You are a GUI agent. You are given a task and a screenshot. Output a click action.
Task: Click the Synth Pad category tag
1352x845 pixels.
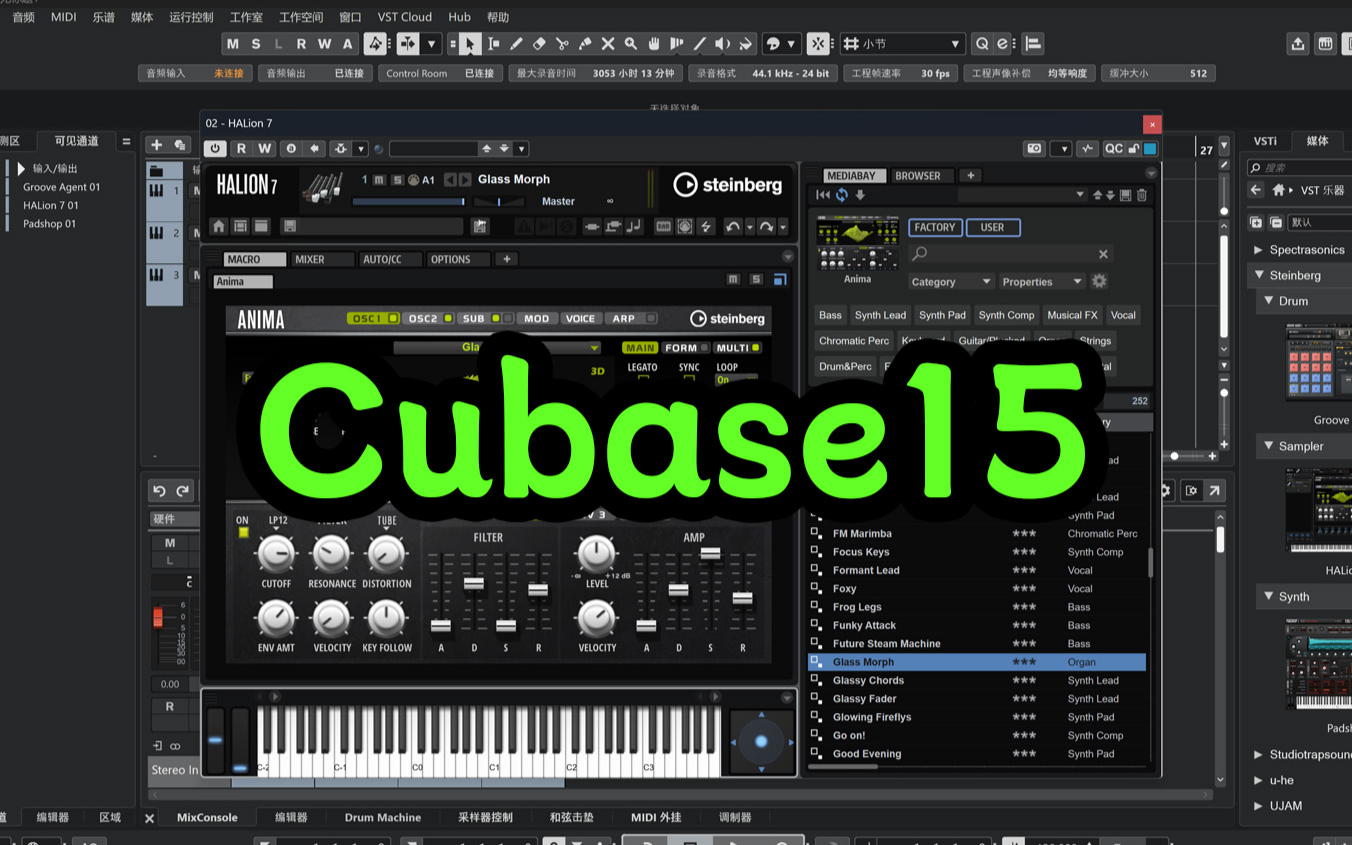(942, 315)
